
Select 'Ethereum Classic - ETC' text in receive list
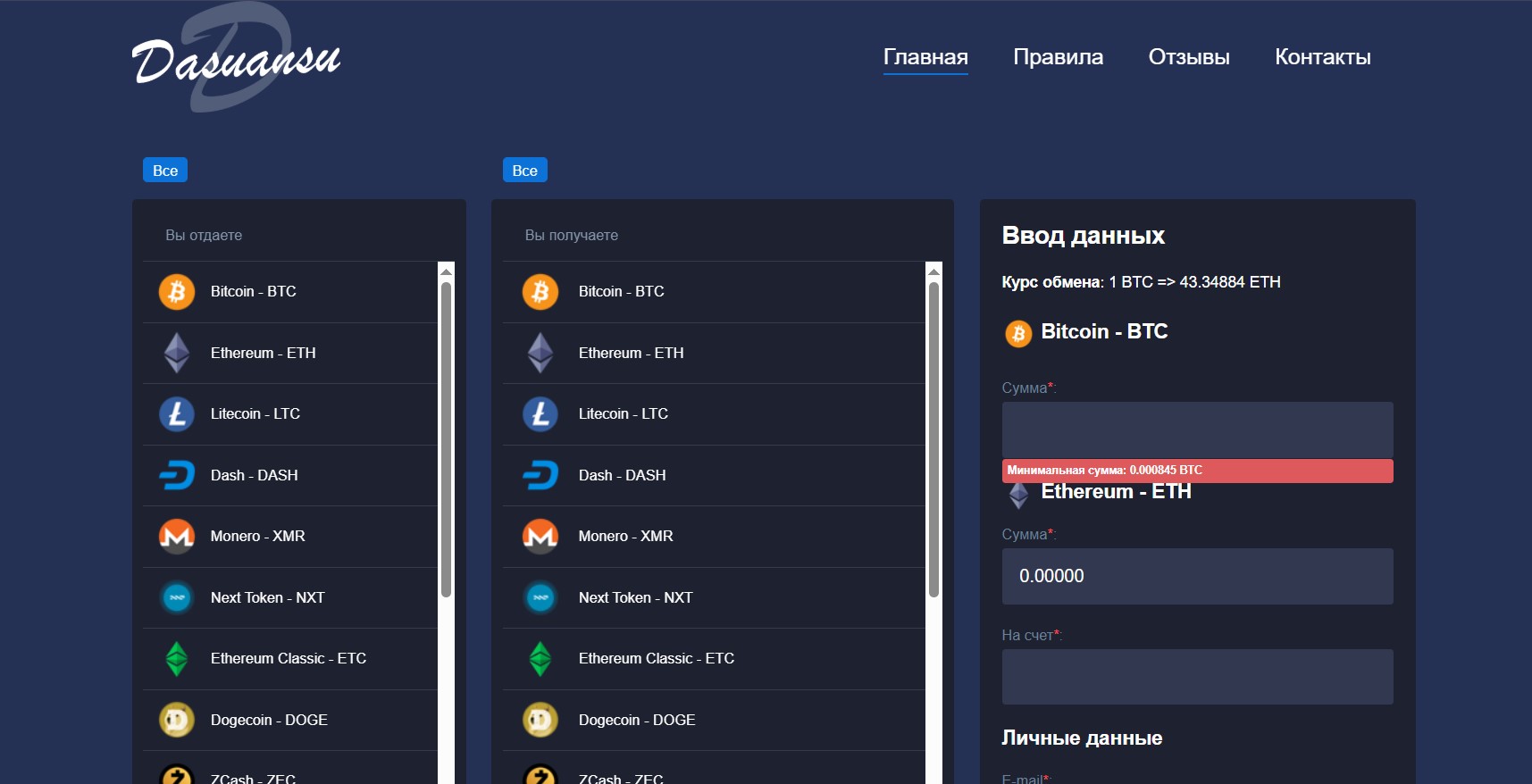click(657, 658)
